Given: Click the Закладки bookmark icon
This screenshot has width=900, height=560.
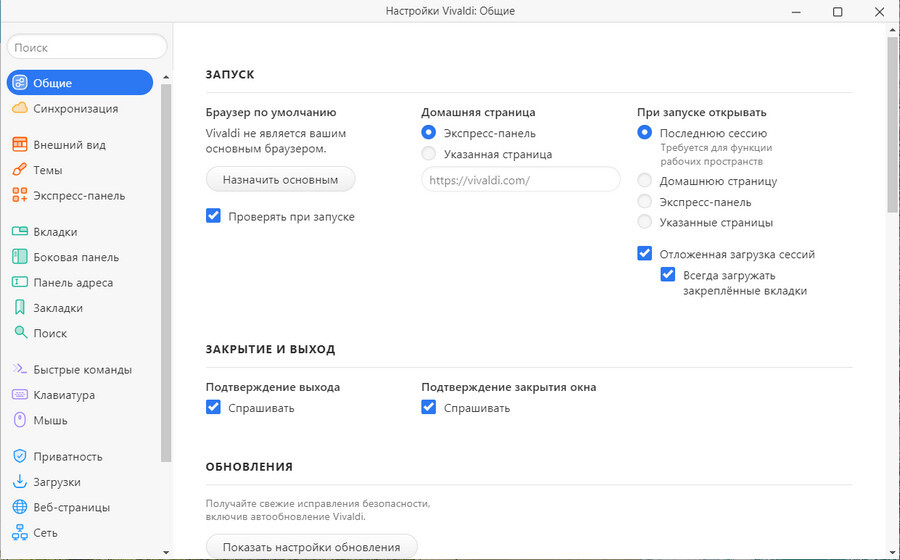Looking at the screenshot, I should click(x=20, y=308).
